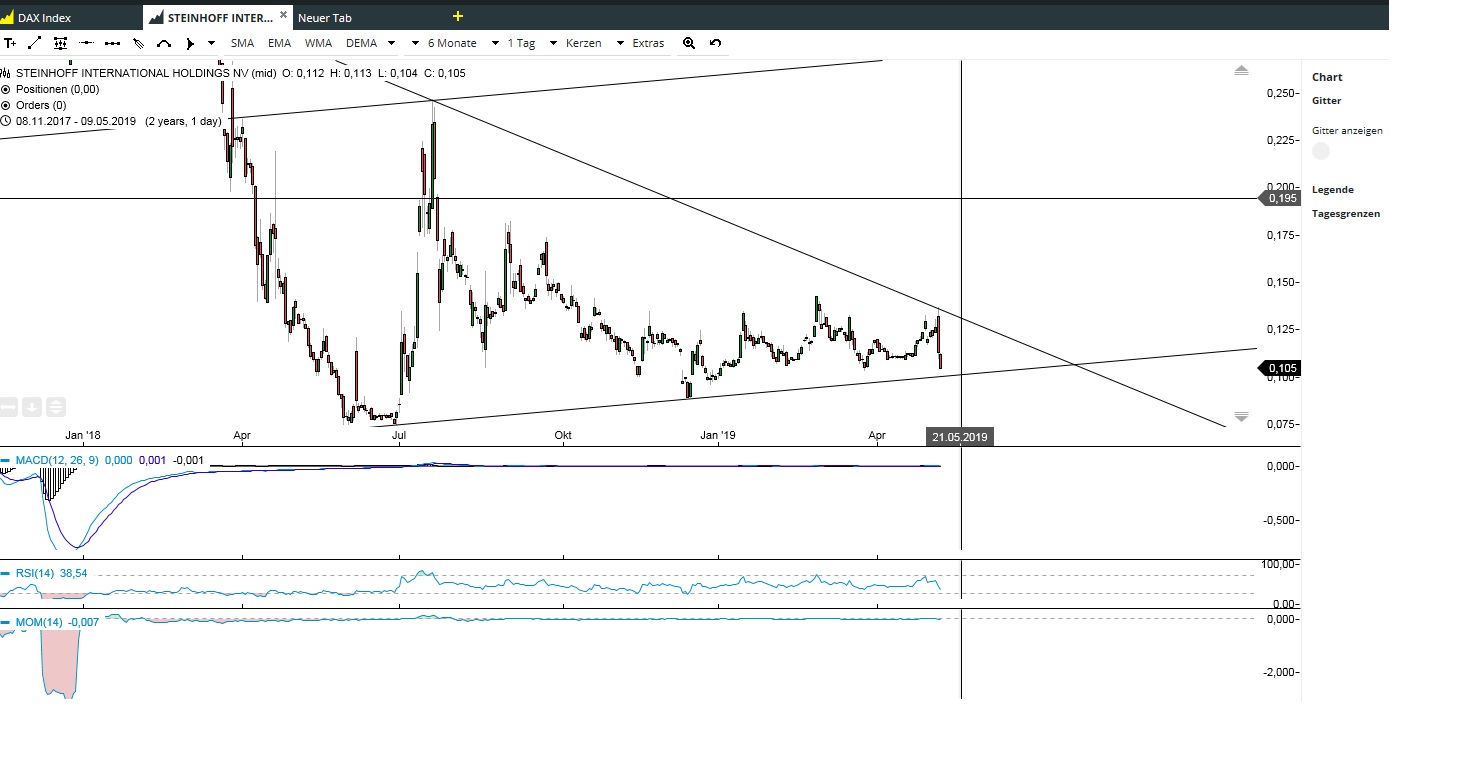The height and width of the screenshot is (775, 1478).
Task: Switch to the Neuer Tab
Action: [325, 17]
